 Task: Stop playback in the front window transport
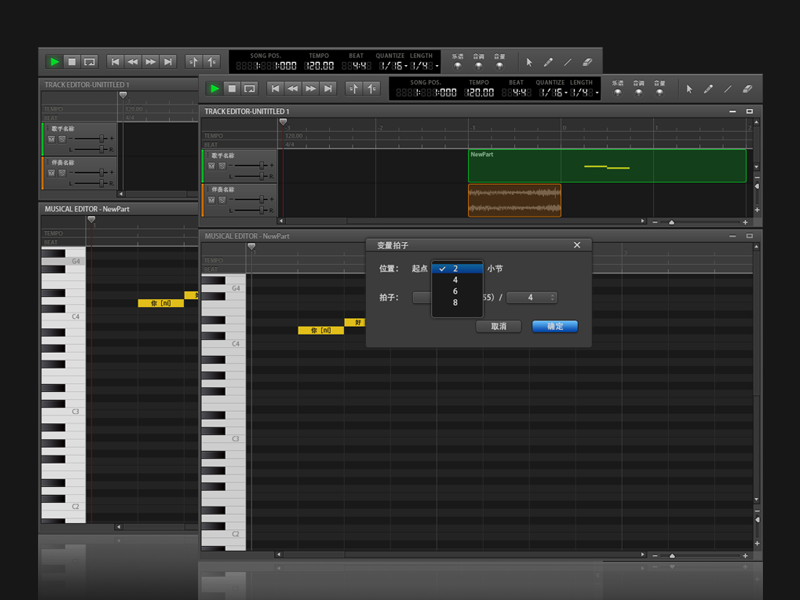click(232, 89)
